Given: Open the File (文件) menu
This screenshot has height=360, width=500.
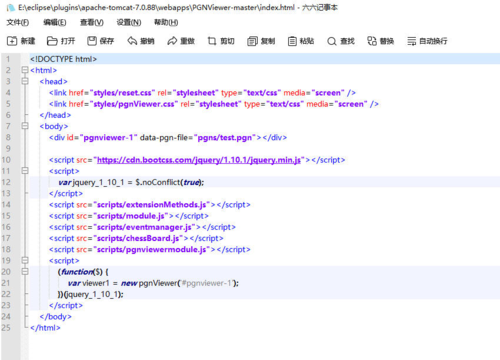Looking at the screenshot, I should click(18, 22).
